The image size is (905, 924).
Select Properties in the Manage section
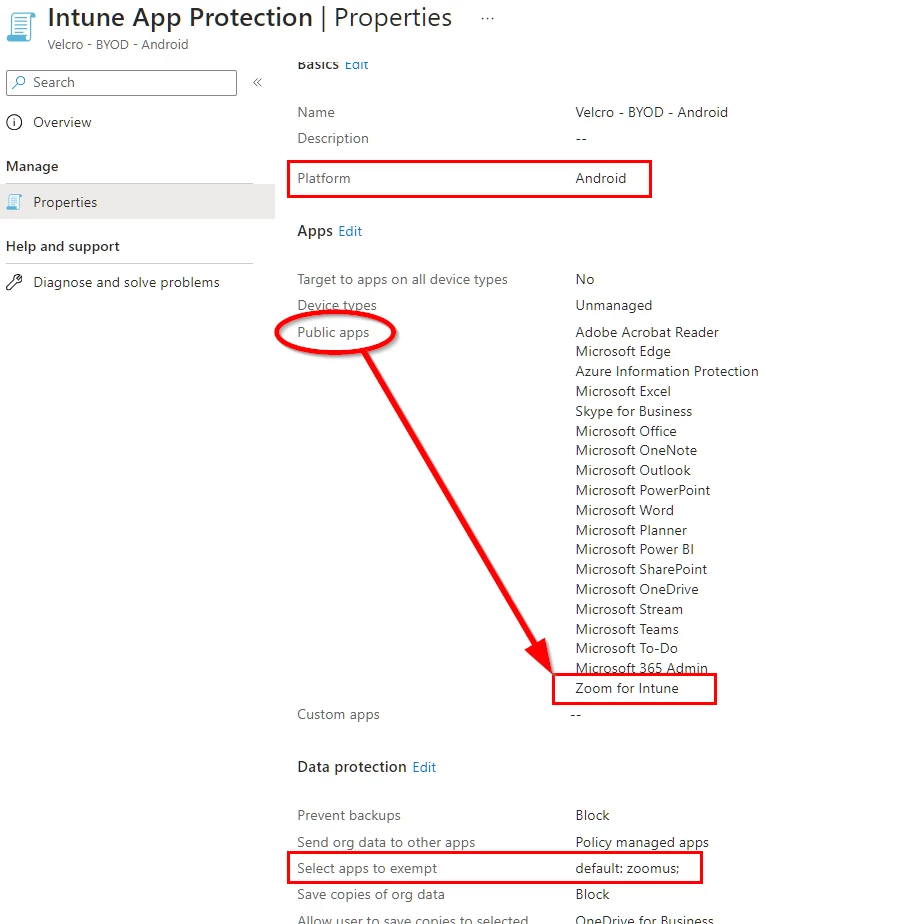point(137,202)
